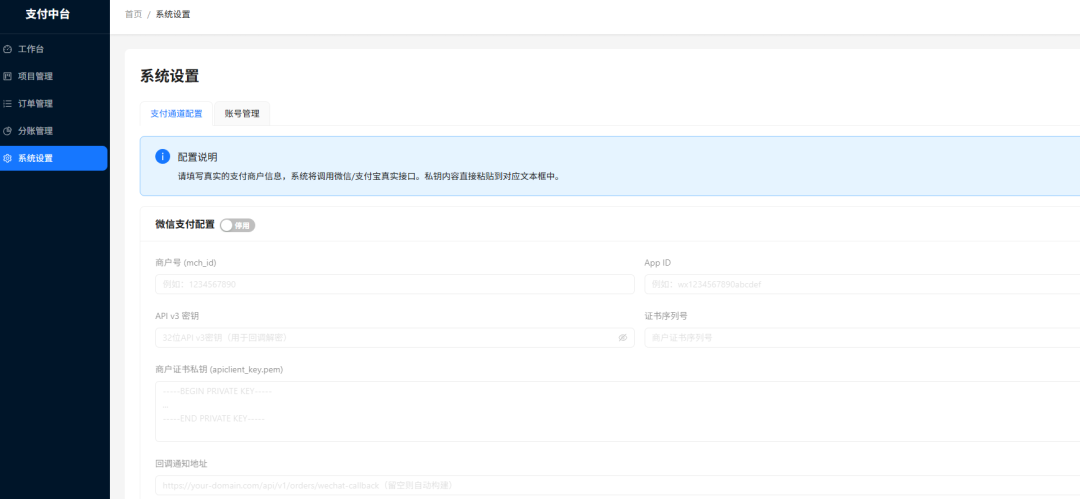Click the blue info icon beside 配置说明

pos(163,156)
